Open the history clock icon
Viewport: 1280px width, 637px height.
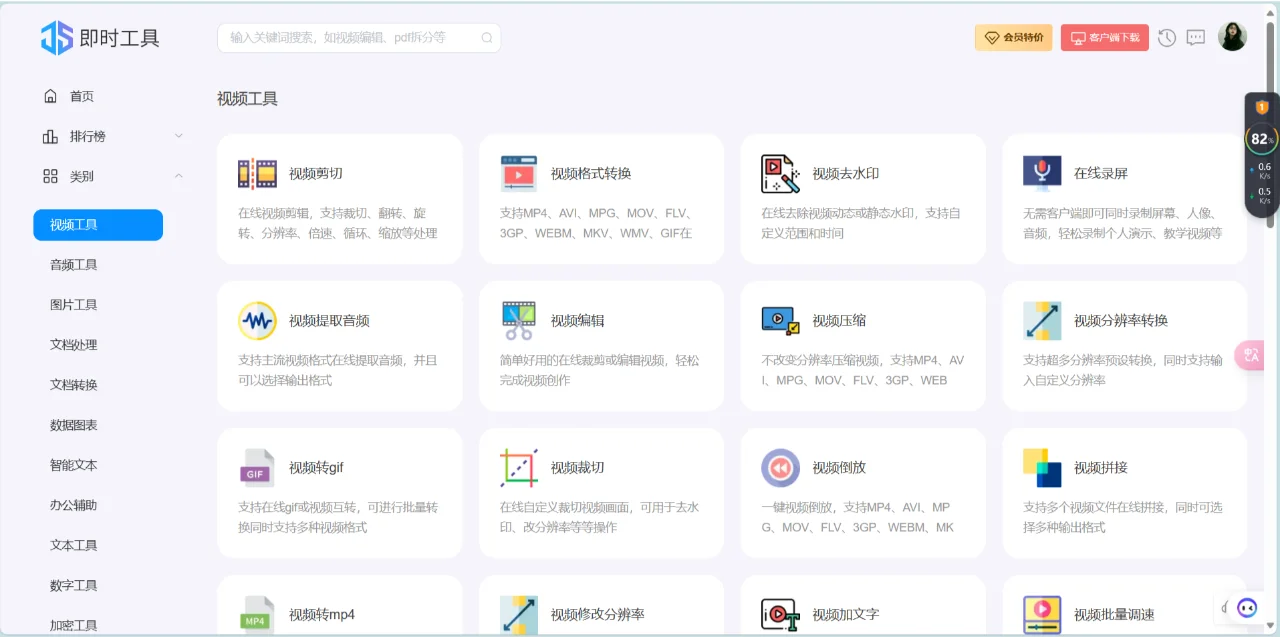(x=1167, y=38)
